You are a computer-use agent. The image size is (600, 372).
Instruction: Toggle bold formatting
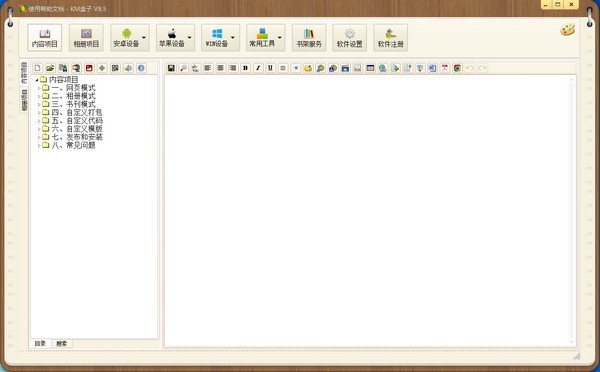pyautogui.click(x=245, y=68)
